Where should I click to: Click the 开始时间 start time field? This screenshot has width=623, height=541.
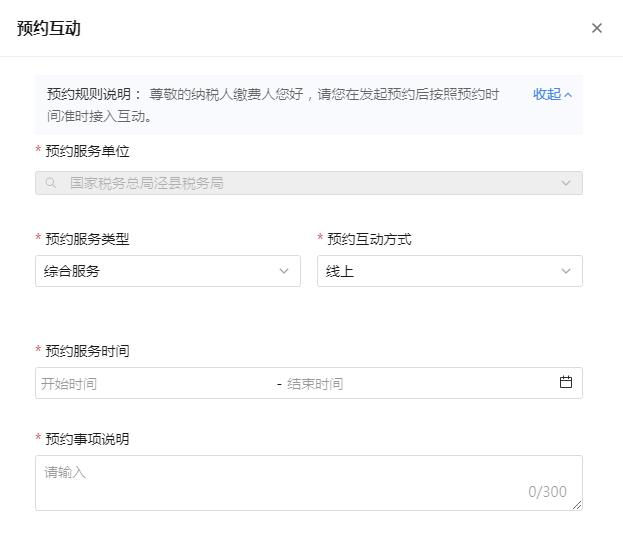coord(150,383)
